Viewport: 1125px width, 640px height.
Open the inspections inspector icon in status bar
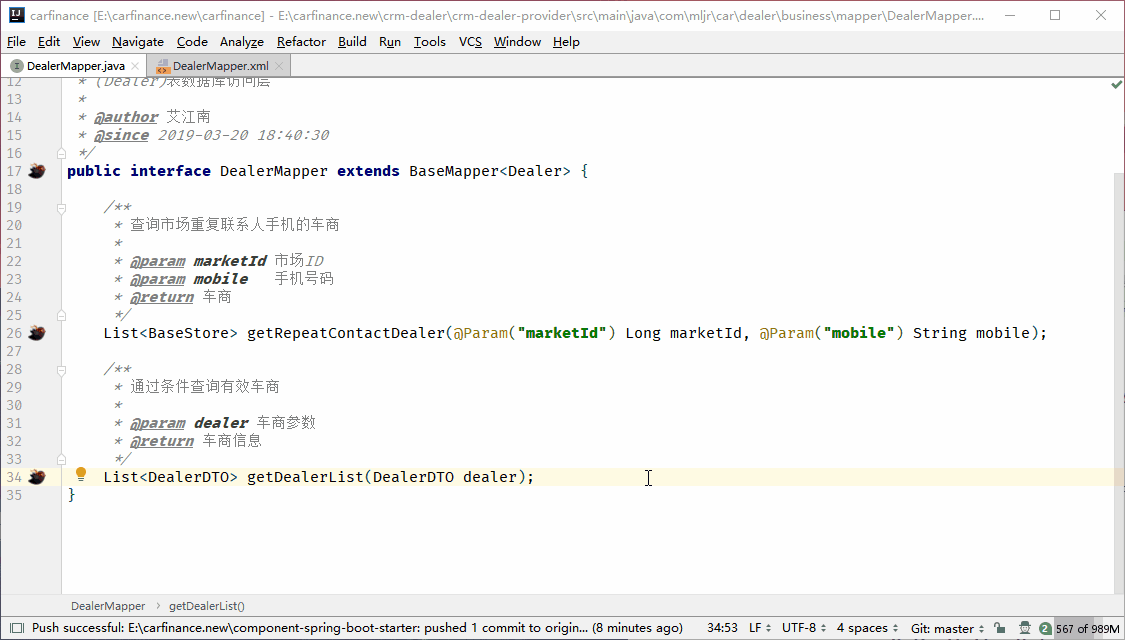pos(1023,628)
